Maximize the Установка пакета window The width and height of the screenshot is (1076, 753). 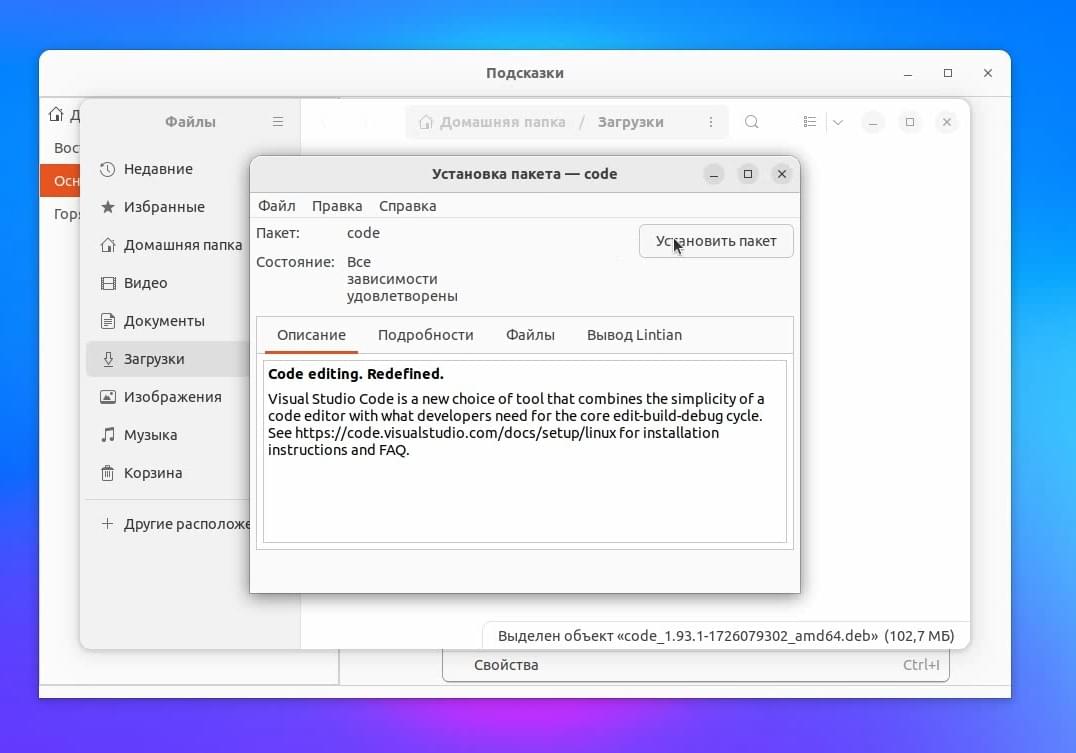[748, 174]
